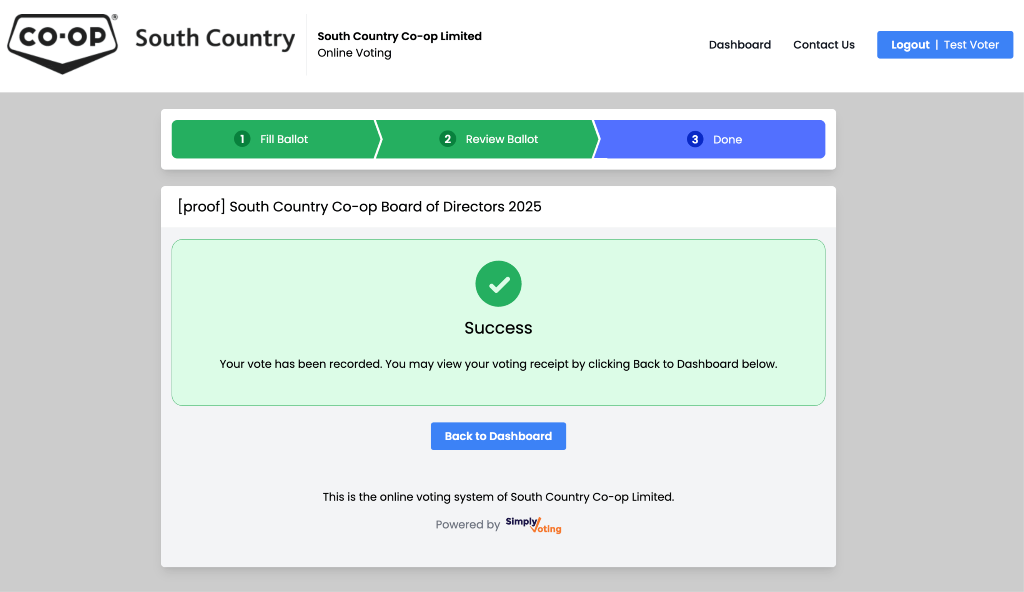Viewport: 1024px width, 592px height.
Task: Click the step 2 number circle
Action: pos(447,139)
